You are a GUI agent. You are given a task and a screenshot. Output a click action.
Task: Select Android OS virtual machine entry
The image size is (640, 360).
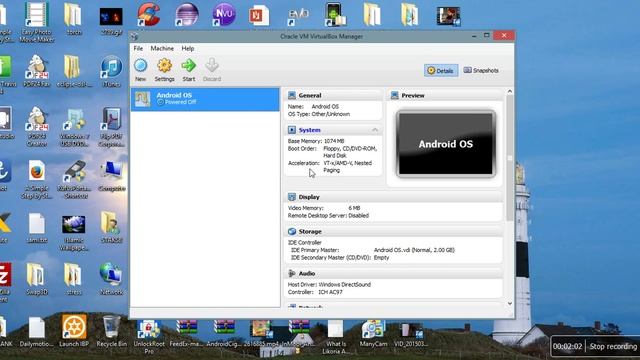[205, 99]
